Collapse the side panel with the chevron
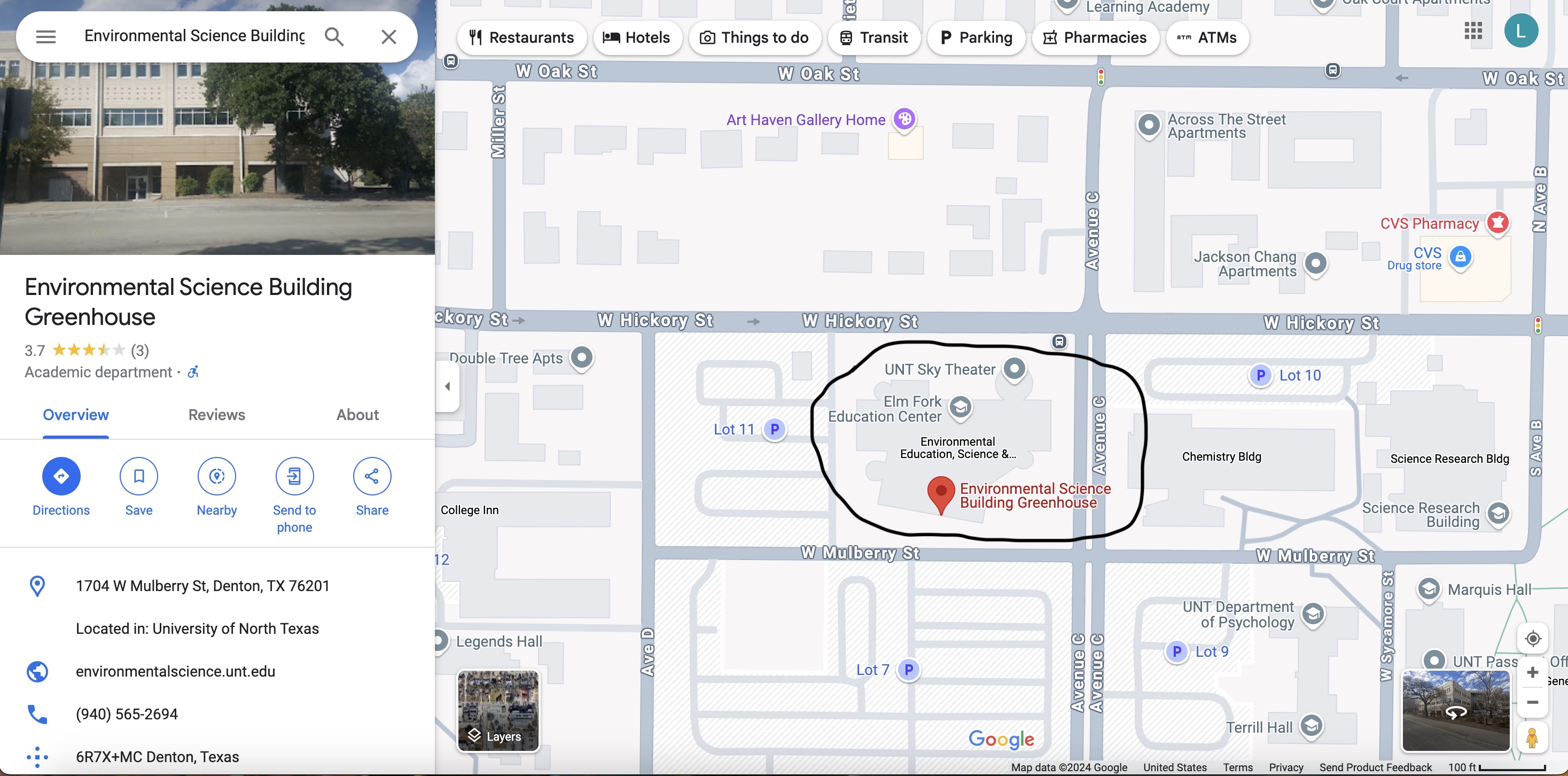The width and height of the screenshot is (1568, 776). point(448,385)
